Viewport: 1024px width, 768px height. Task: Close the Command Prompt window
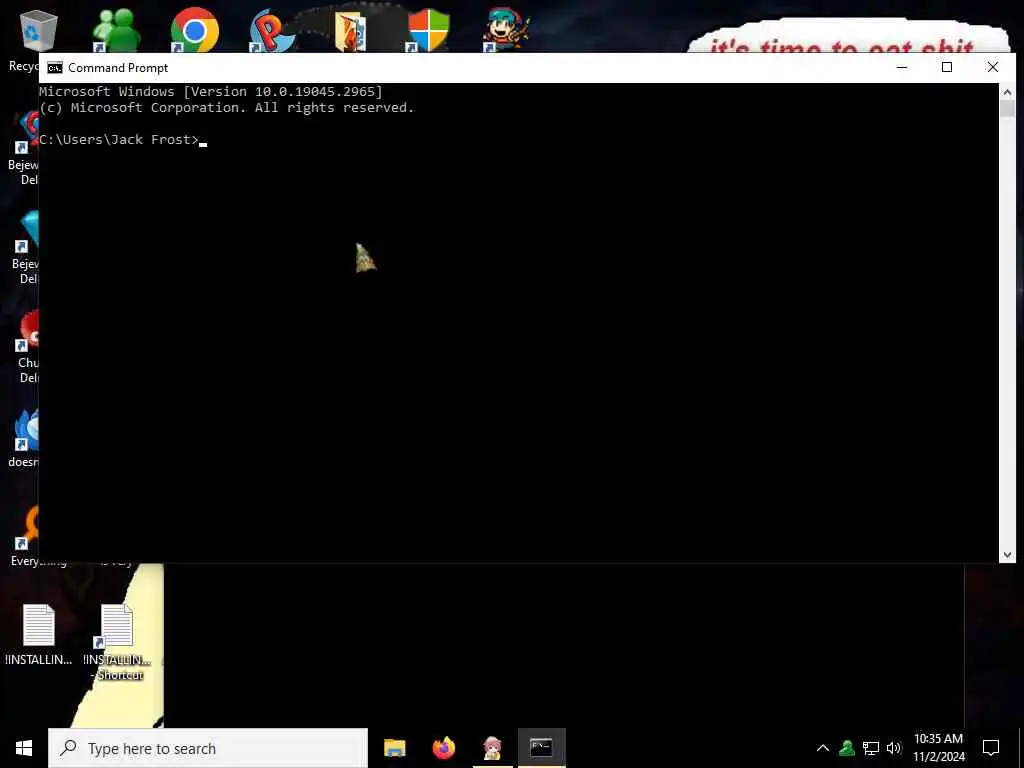[993, 67]
